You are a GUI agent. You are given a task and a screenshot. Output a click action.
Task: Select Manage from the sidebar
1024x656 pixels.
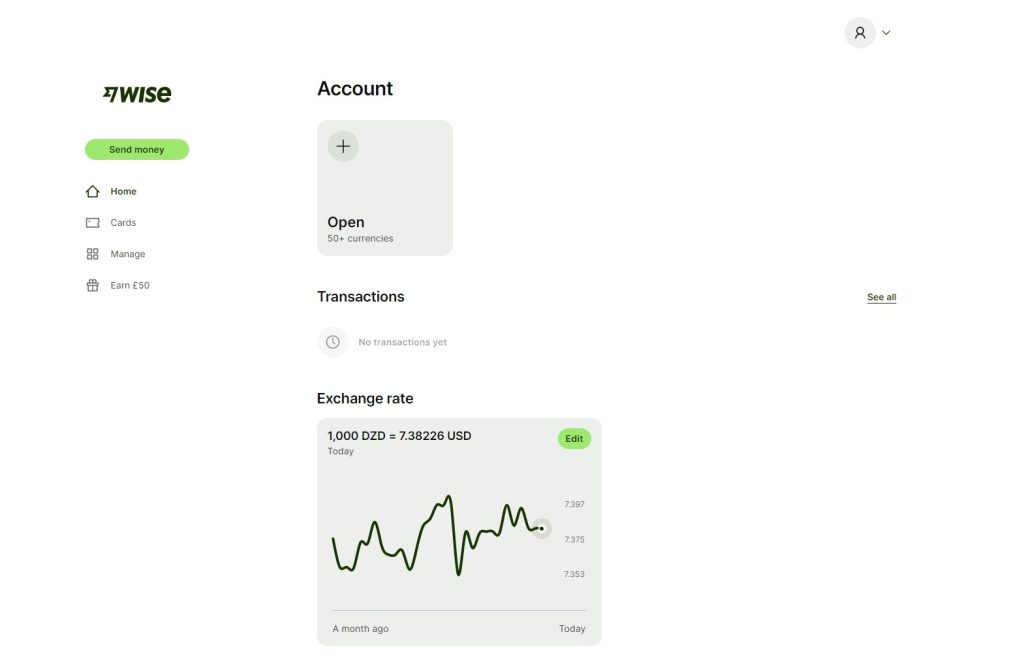127,254
